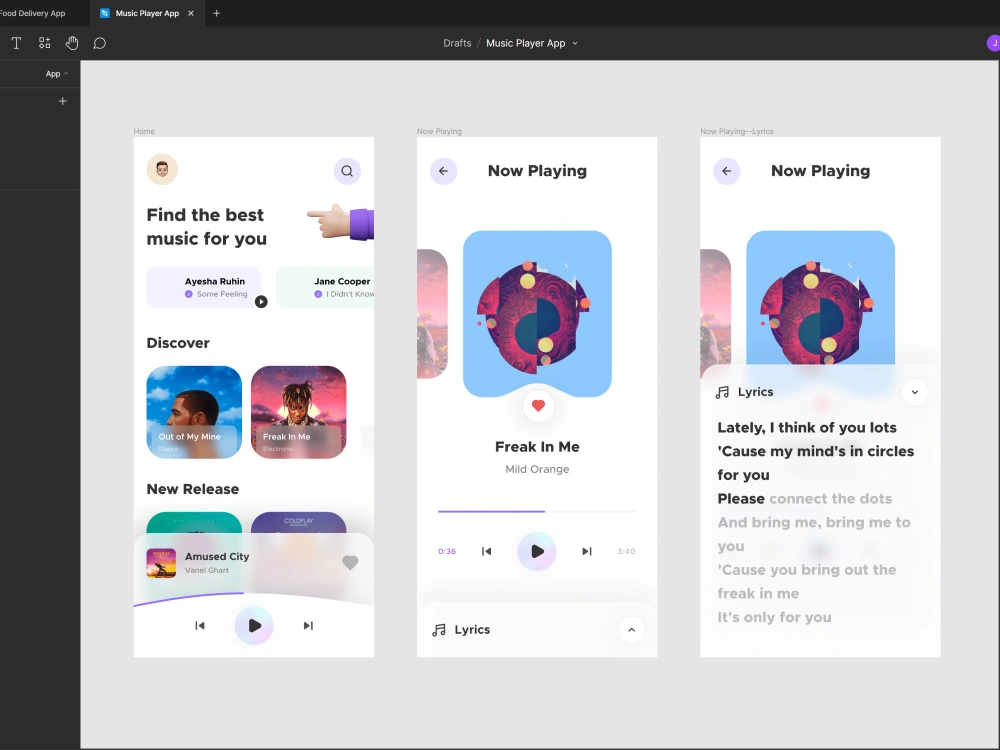Click back arrow on Now Playing--Lyrics frame
Viewport: 1000px width, 750px height.
pos(726,171)
